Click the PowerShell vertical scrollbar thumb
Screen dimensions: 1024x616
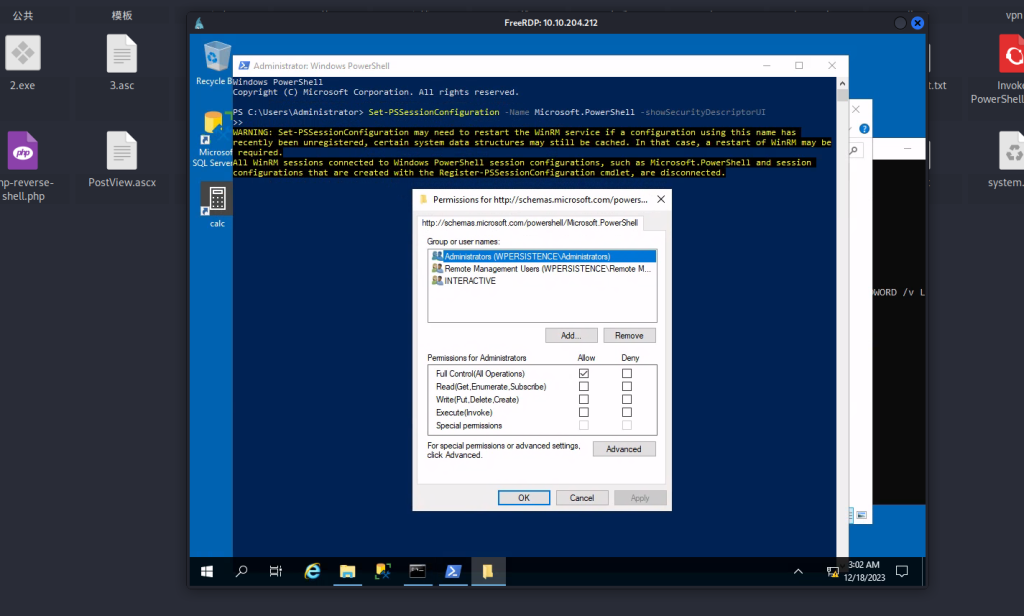(x=842, y=95)
